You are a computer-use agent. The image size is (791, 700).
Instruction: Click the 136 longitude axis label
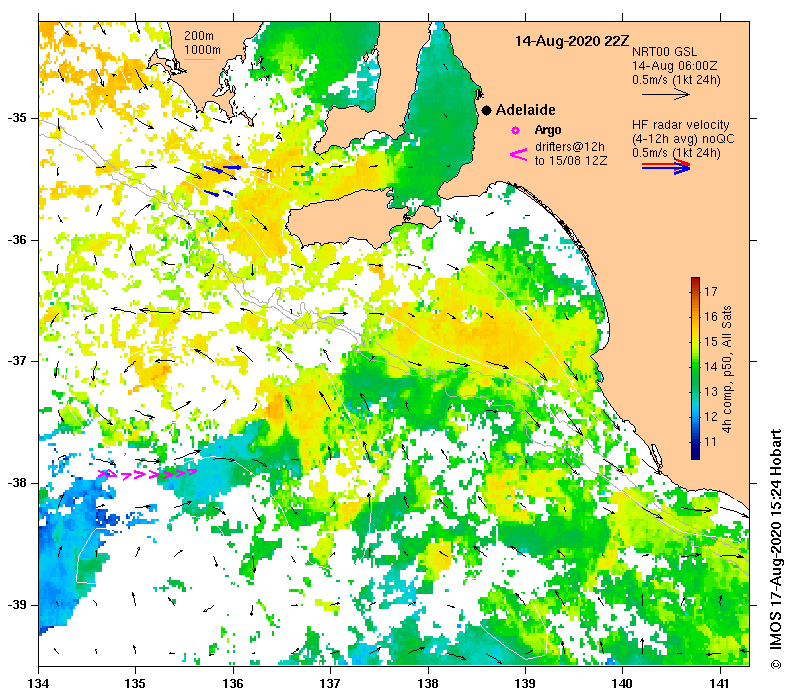coord(233,684)
